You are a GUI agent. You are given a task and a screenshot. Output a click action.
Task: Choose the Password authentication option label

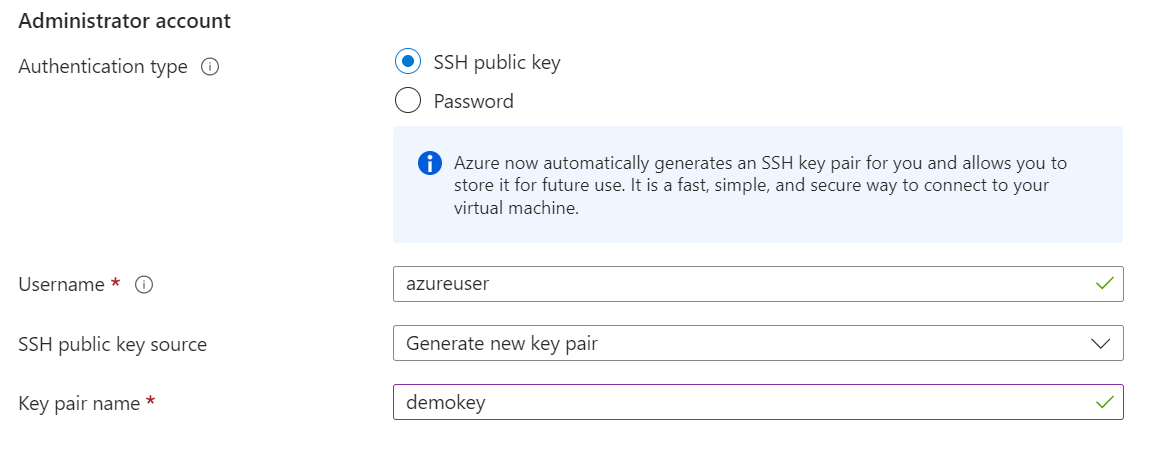tap(474, 101)
